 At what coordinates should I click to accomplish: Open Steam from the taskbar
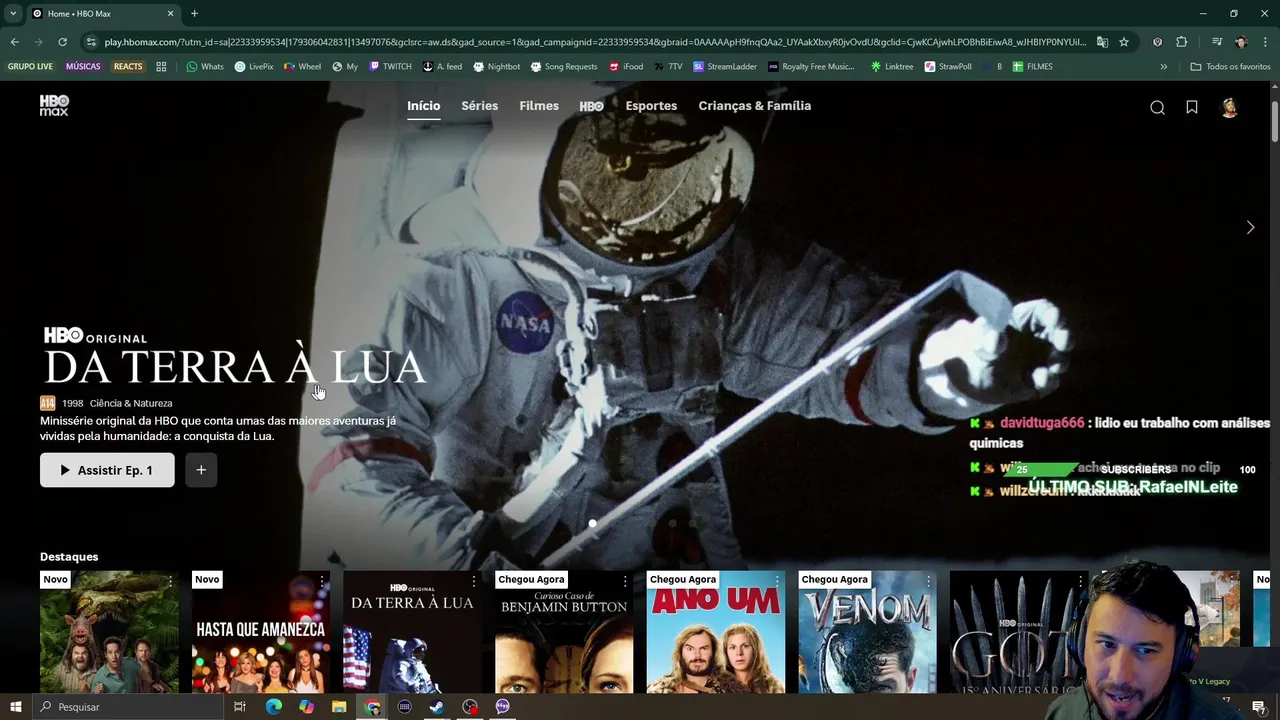[x=437, y=707]
